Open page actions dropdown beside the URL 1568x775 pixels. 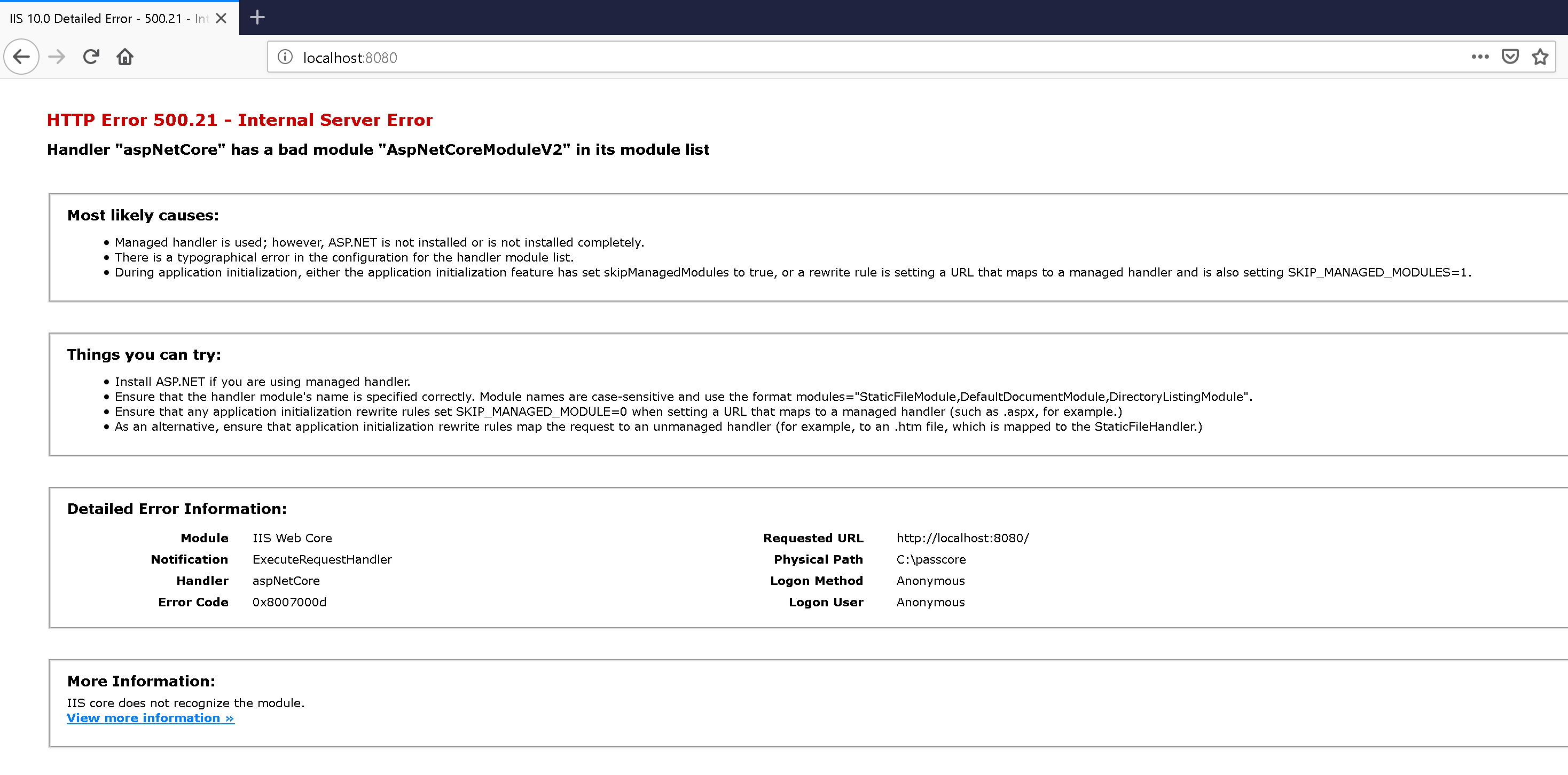coord(1479,56)
